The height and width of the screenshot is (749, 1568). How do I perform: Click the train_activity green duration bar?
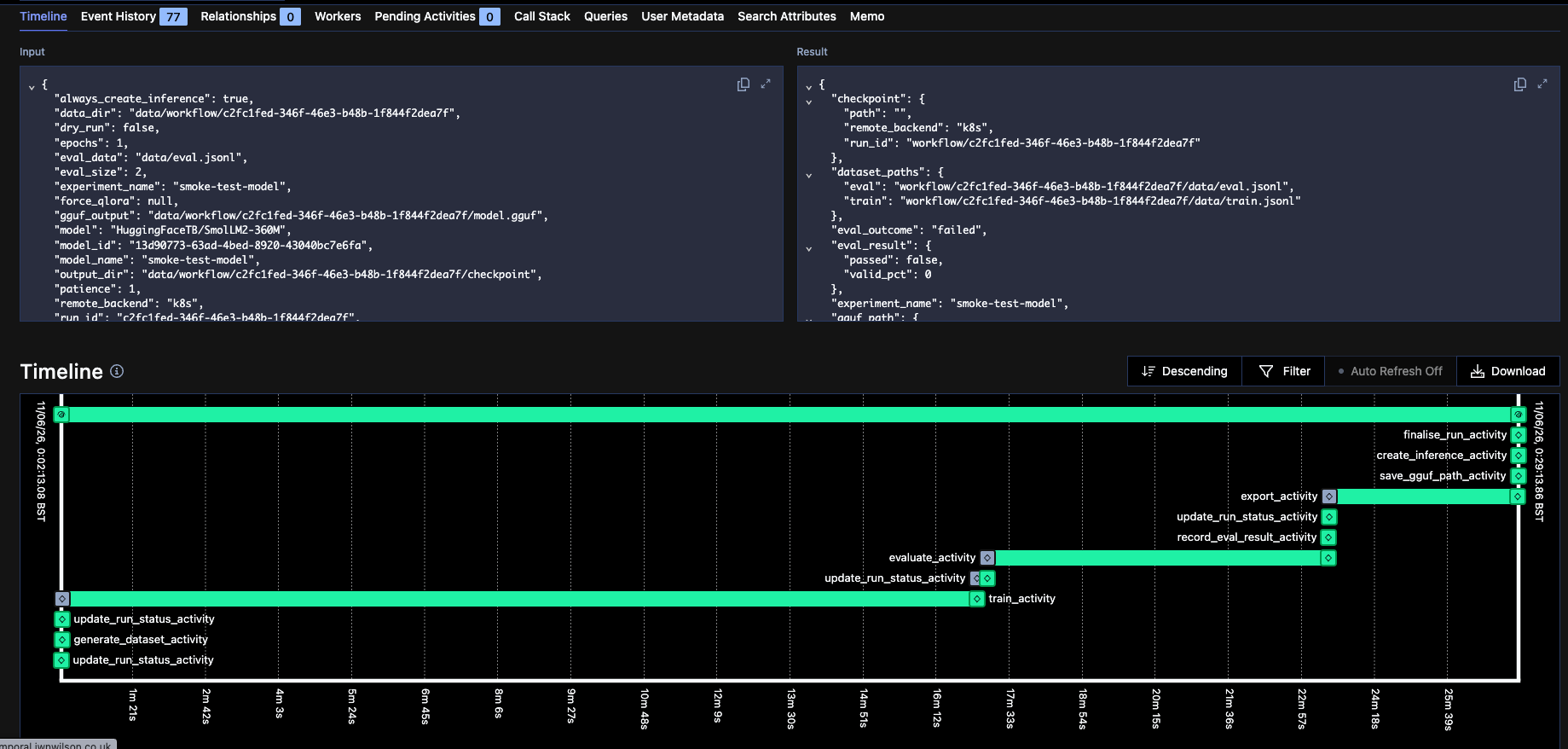[519, 599]
